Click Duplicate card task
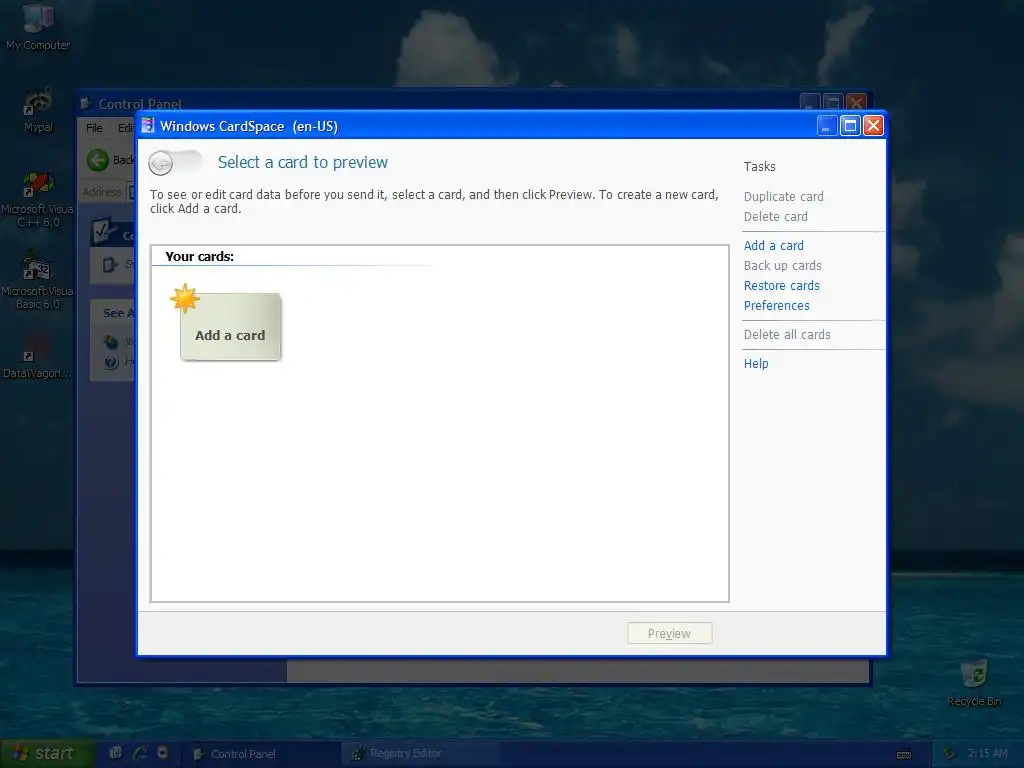1024x768 pixels. (783, 197)
